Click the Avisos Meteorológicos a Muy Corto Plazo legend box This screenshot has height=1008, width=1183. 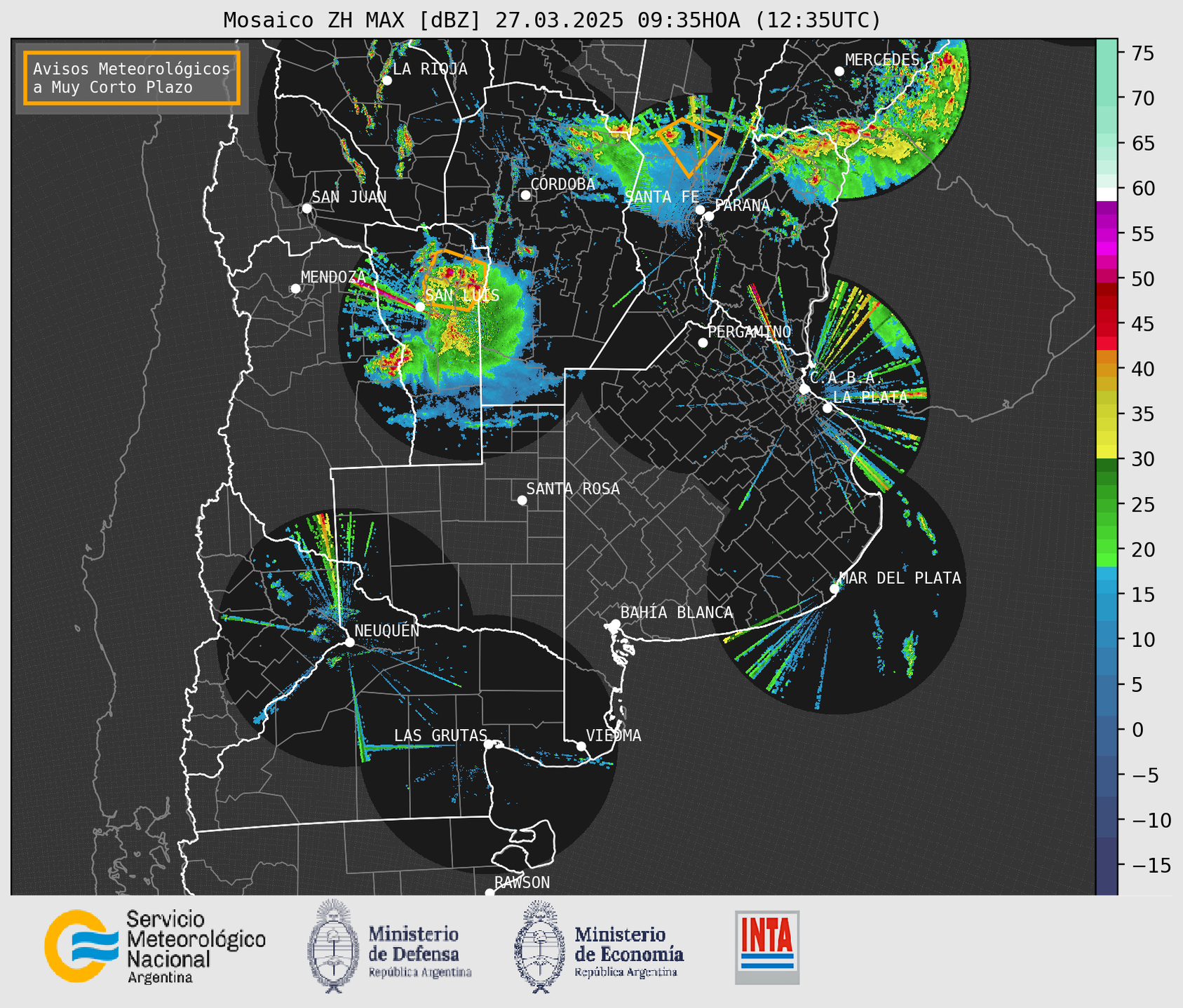click(132, 78)
